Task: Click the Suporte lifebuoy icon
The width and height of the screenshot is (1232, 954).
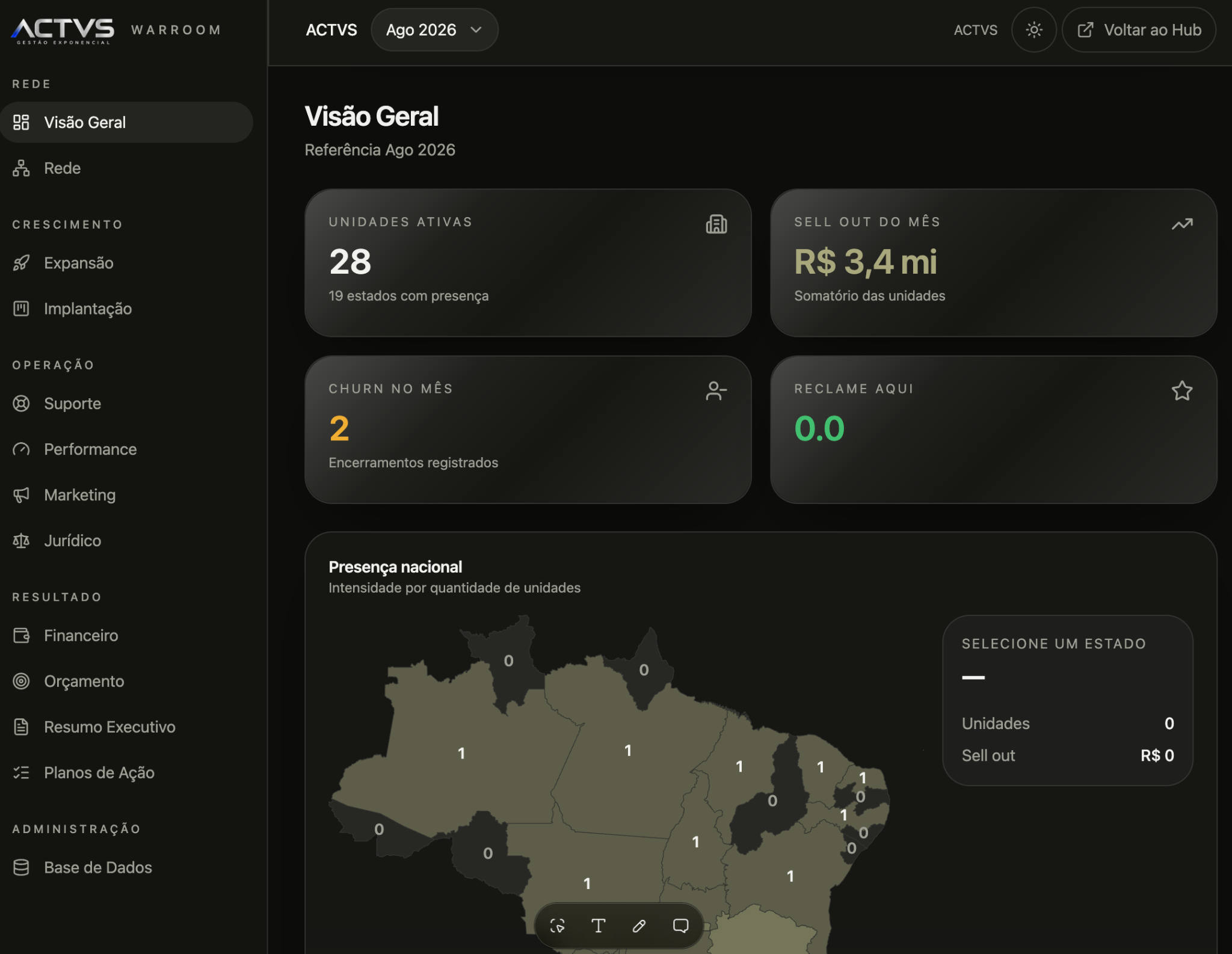Action: click(x=21, y=404)
